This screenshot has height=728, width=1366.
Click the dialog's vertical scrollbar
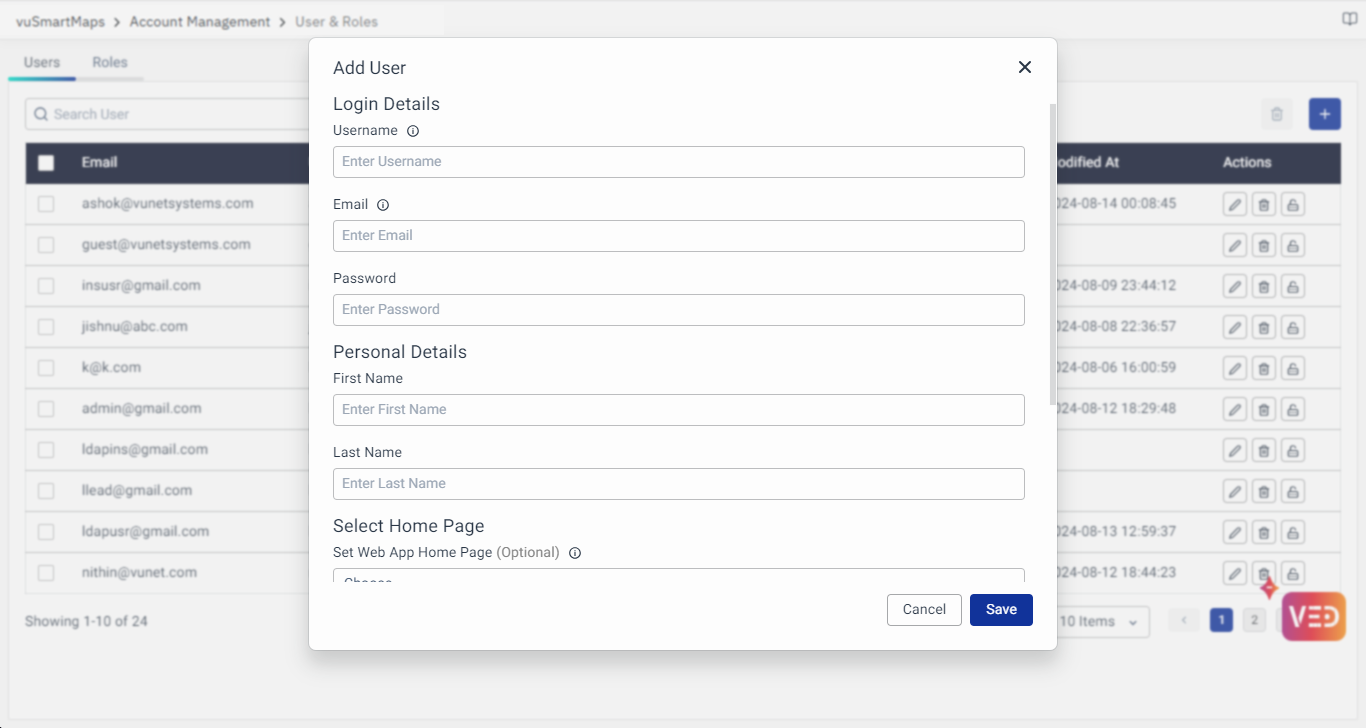(x=1052, y=250)
